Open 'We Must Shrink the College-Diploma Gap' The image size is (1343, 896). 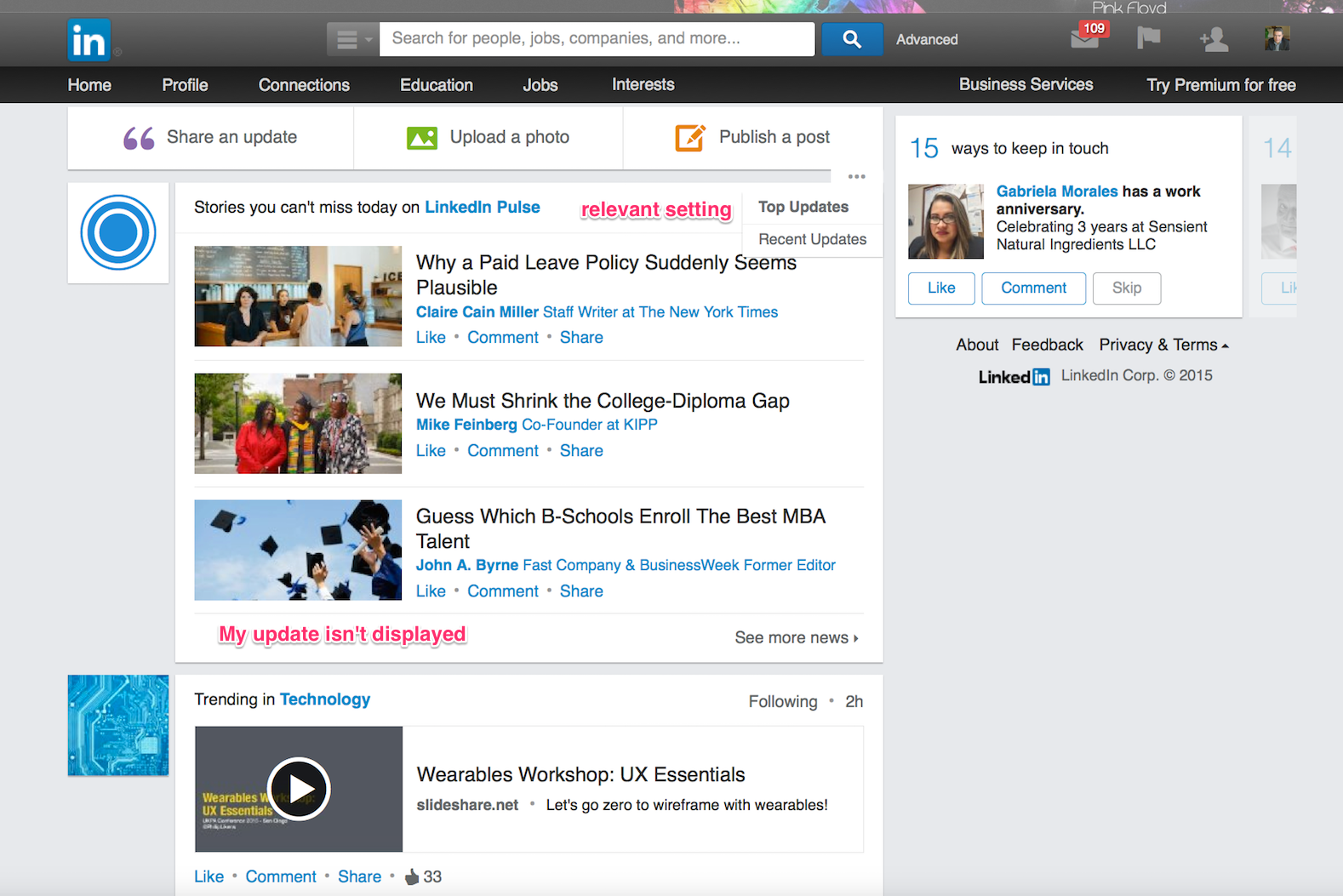click(603, 401)
